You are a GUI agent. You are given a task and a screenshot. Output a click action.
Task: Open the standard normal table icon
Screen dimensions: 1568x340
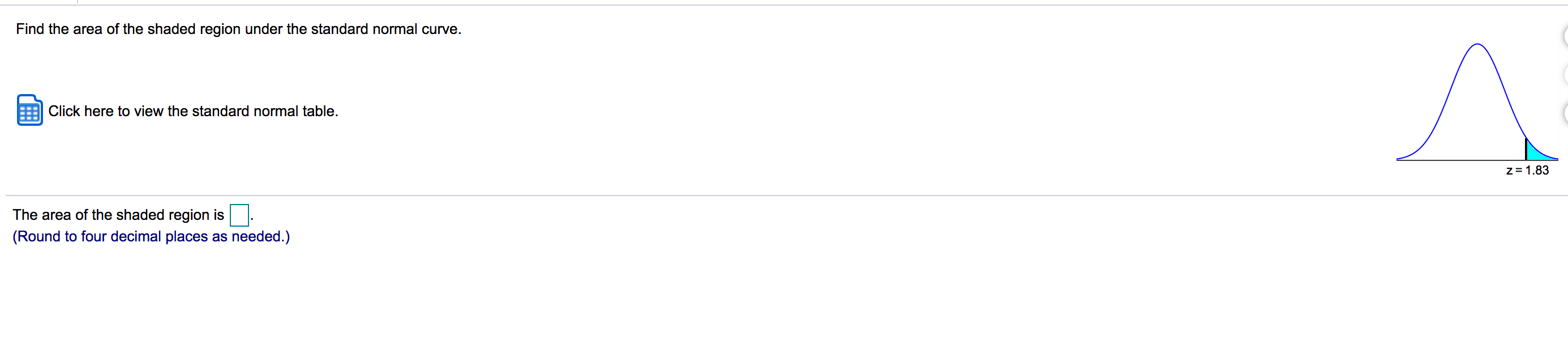pyautogui.click(x=30, y=110)
